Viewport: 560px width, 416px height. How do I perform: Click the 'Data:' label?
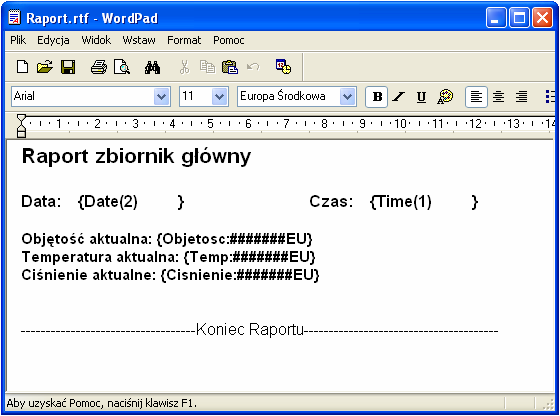coord(41,201)
